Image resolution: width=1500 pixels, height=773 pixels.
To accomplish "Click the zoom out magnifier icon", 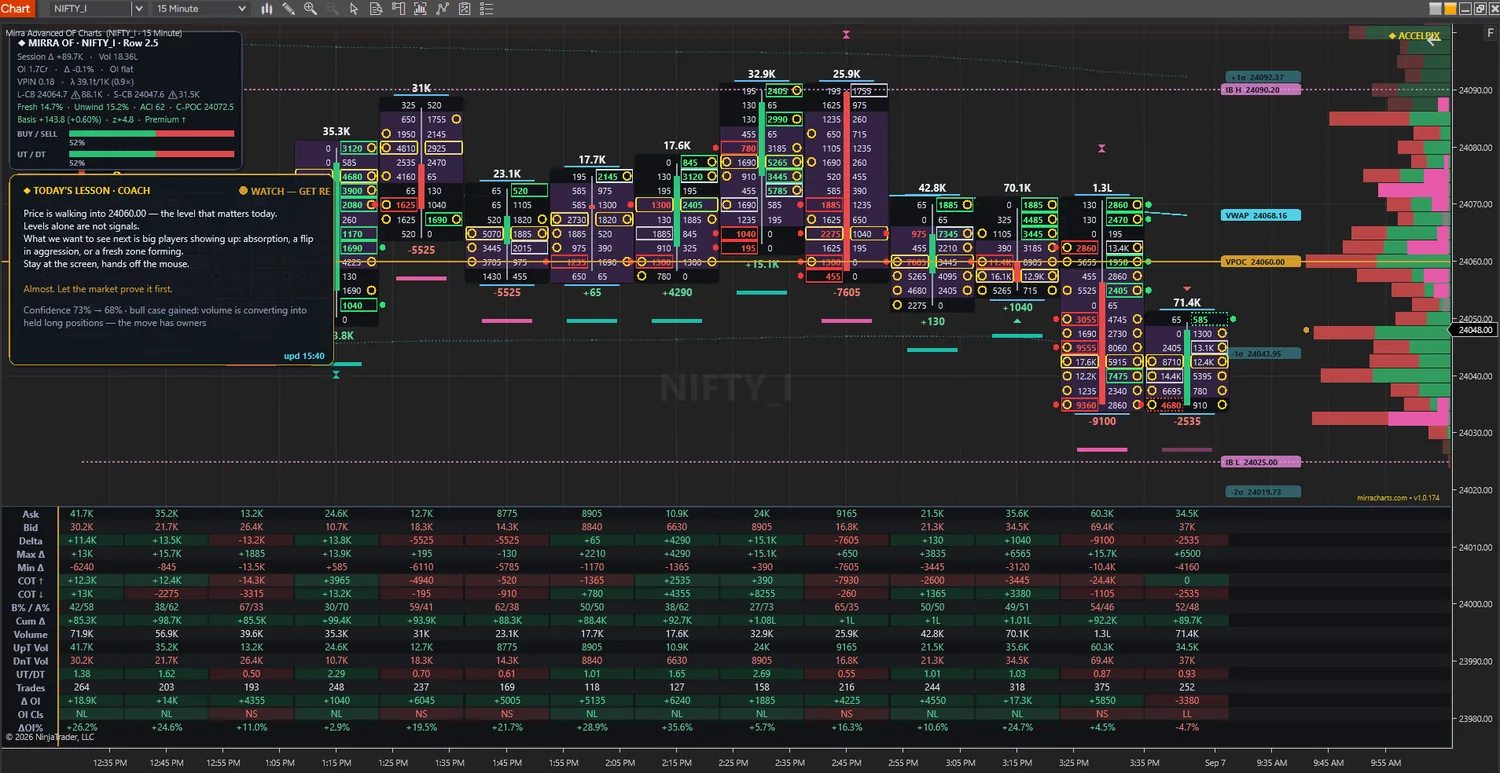I will pyautogui.click(x=332, y=9).
